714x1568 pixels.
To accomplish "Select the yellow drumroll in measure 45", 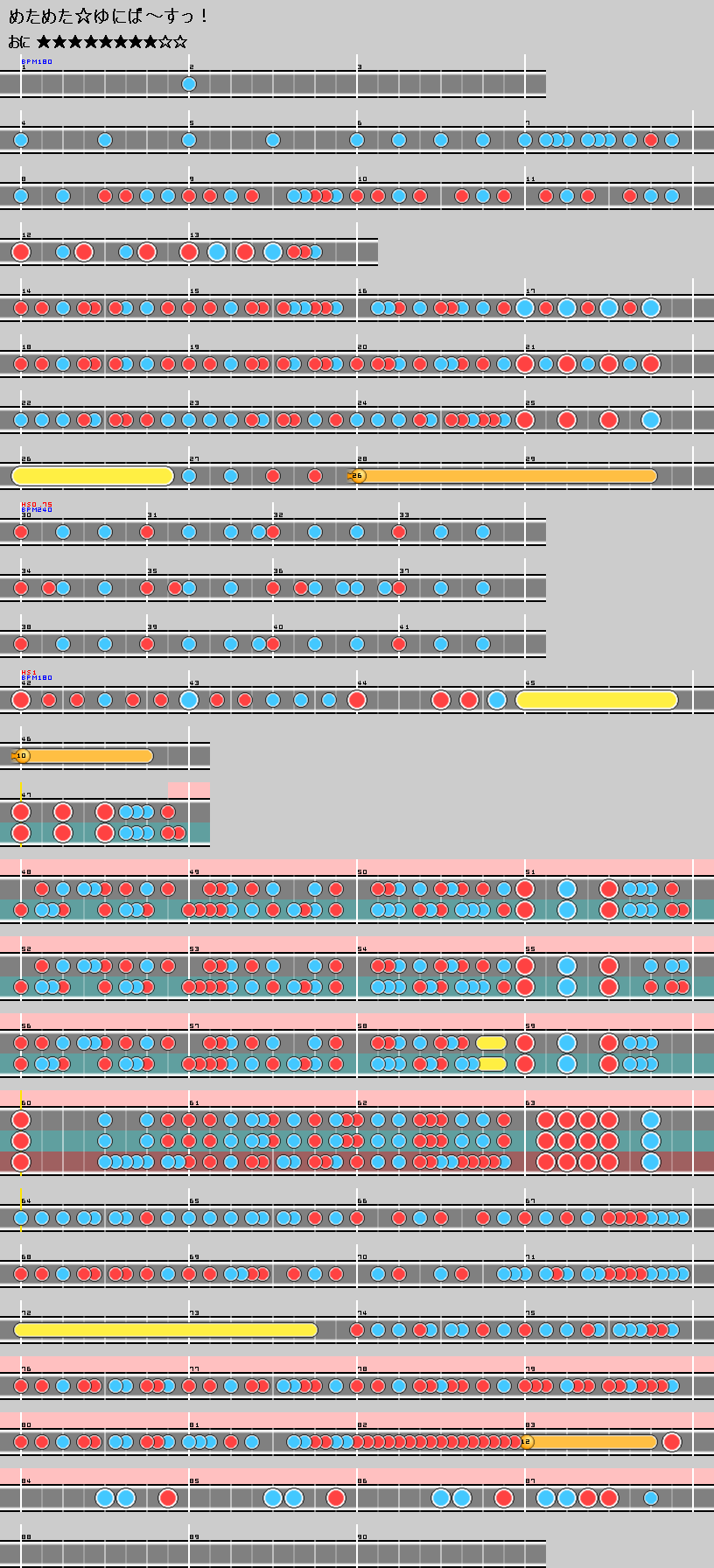I will click(x=597, y=700).
